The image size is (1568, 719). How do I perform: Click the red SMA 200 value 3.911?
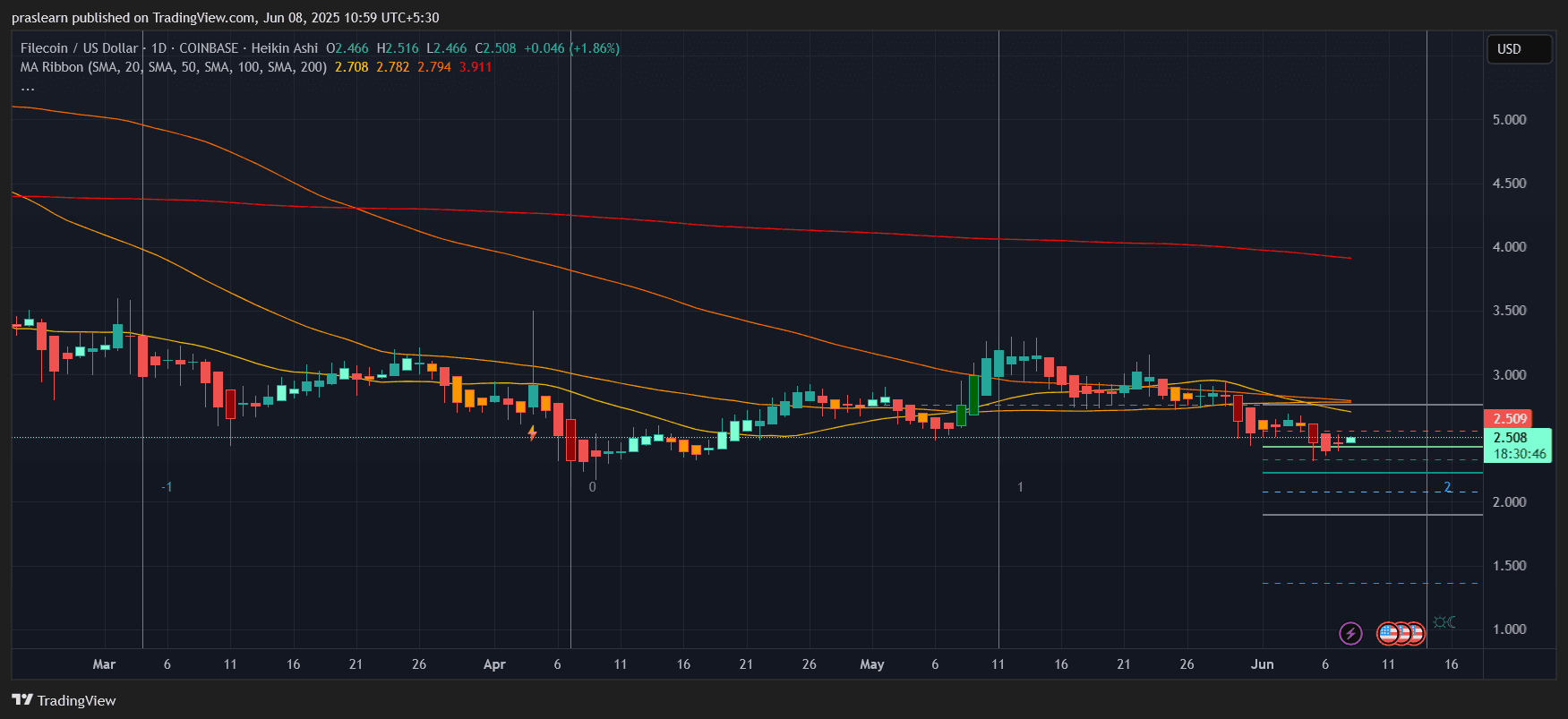[x=476, y=67]
